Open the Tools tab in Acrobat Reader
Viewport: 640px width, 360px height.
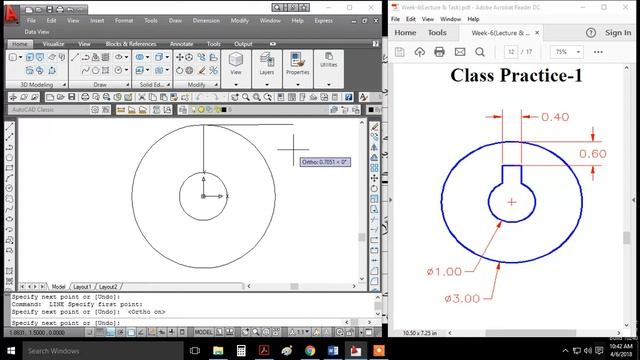click(437, 33)
